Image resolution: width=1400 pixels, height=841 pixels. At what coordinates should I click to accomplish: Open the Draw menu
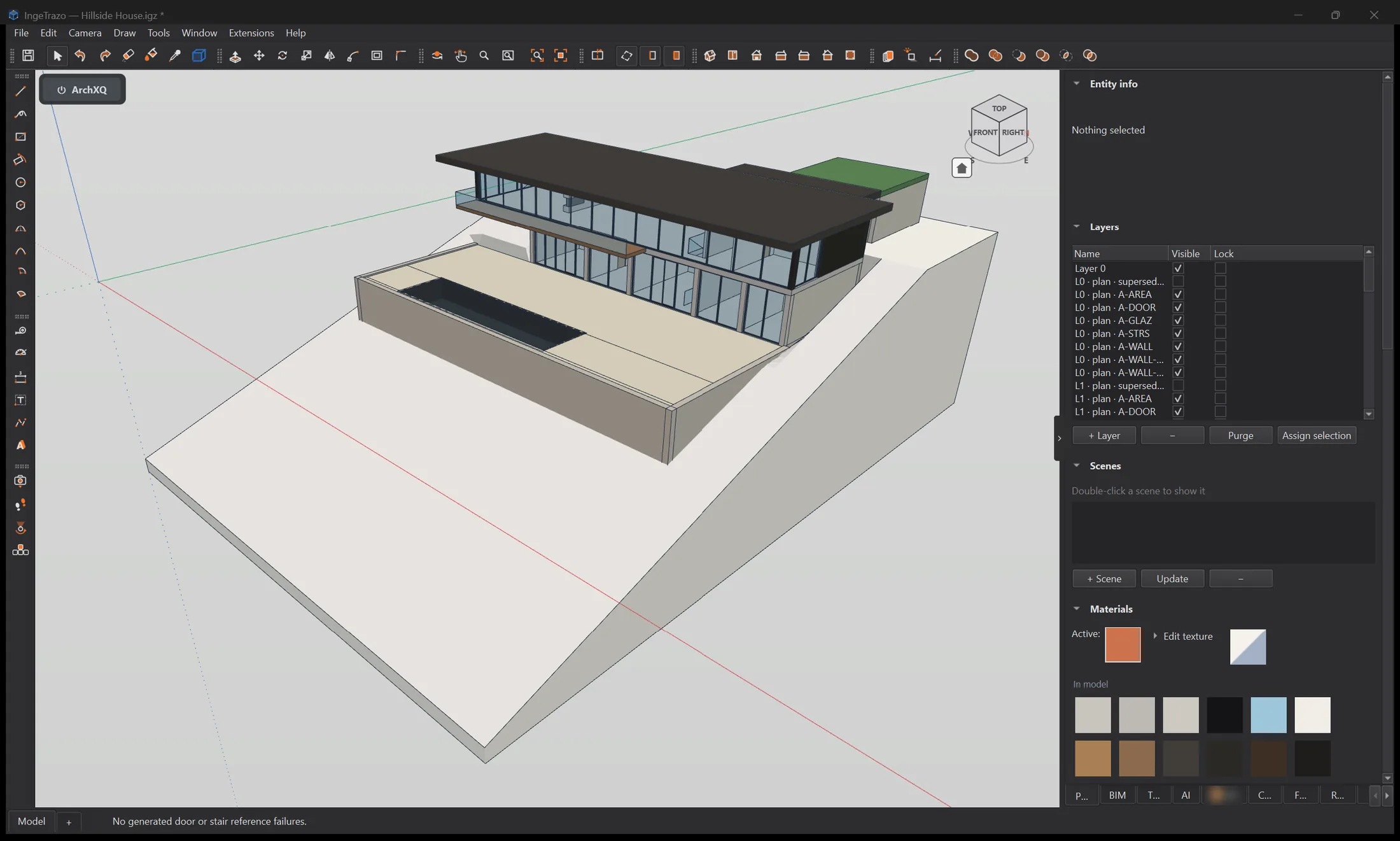point(124,33)
